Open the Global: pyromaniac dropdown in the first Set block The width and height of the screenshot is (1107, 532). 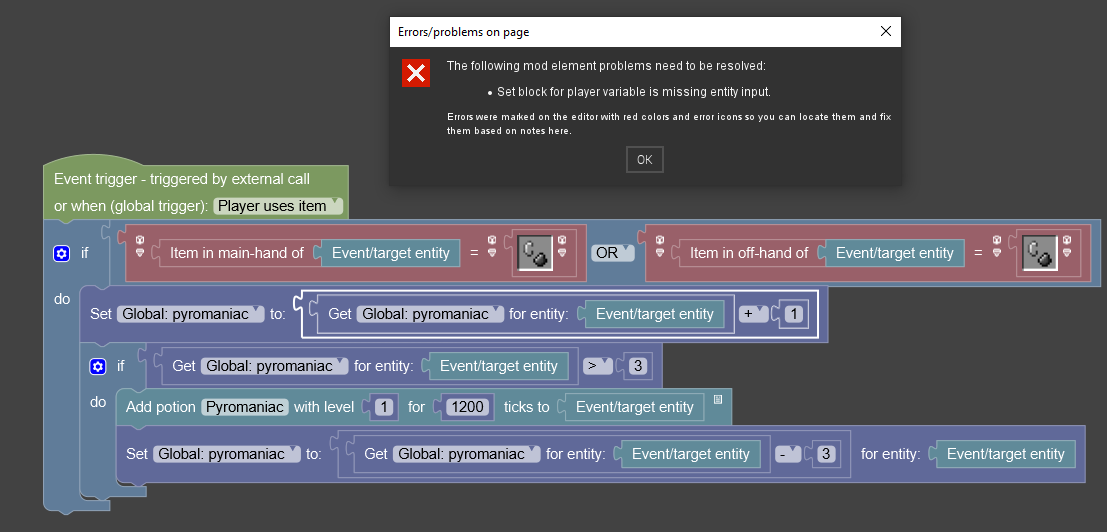[190, 314]
